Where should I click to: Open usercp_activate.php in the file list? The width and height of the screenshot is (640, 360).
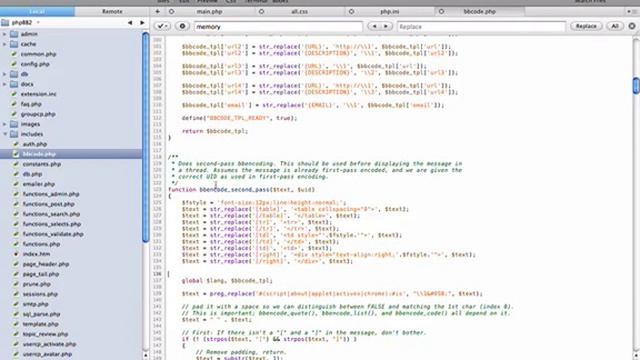pyautogui.click(x=49, y=344)
